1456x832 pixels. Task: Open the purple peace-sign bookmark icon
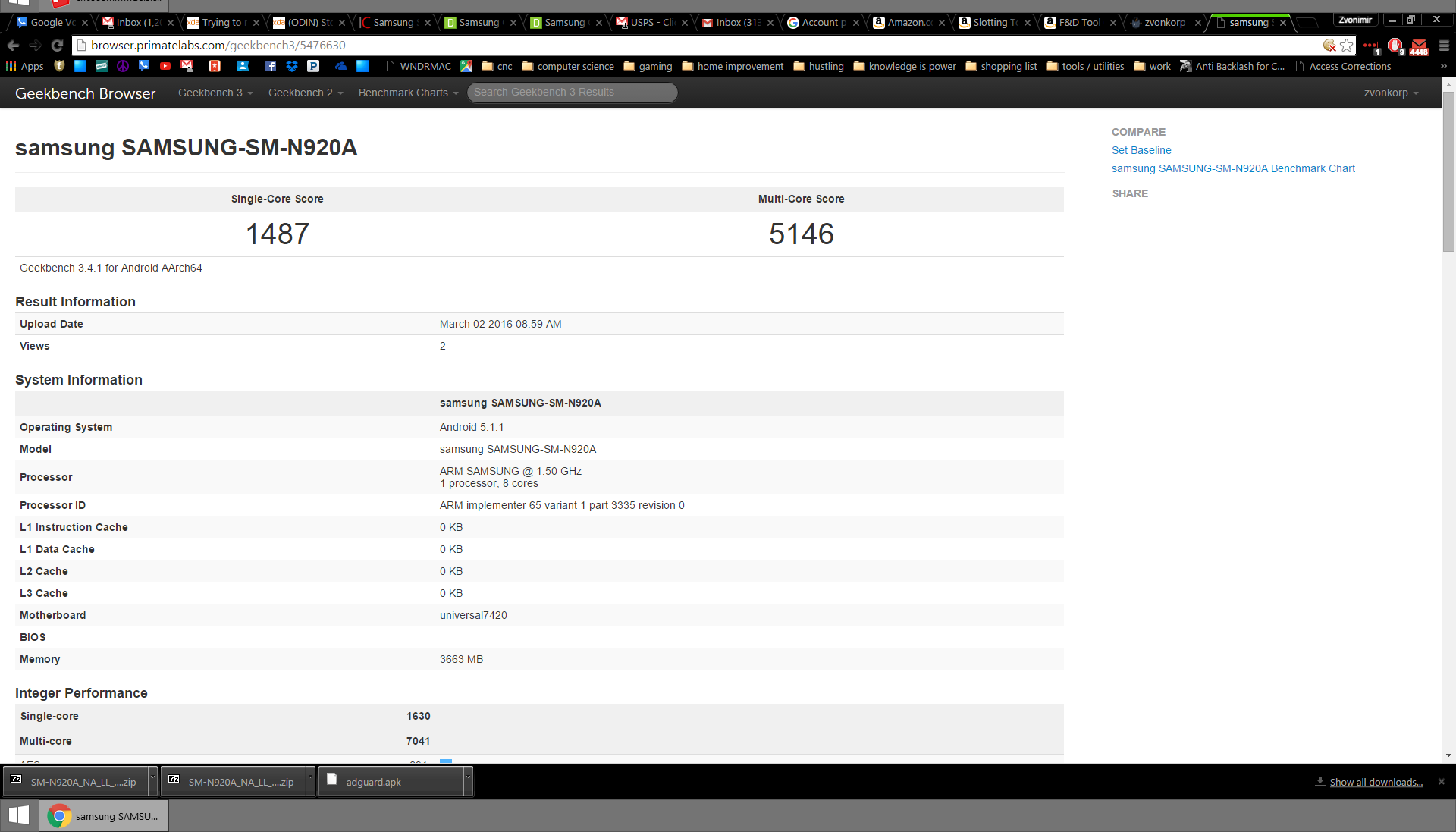123,67
